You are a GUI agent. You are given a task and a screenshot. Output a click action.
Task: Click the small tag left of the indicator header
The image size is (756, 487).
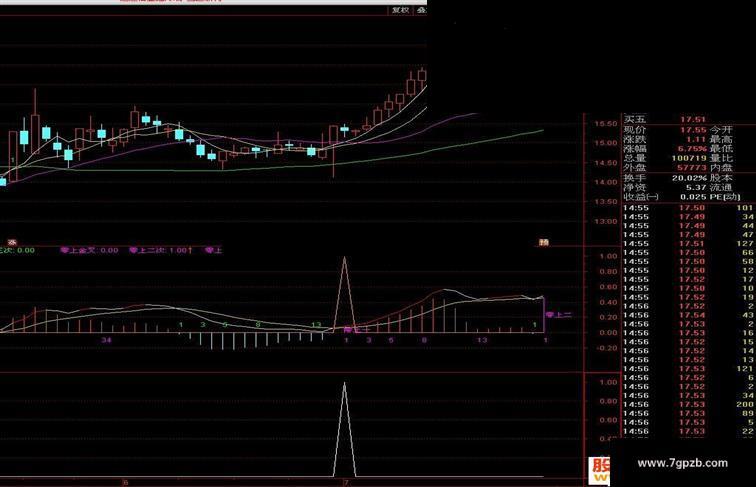coord(12,243)
